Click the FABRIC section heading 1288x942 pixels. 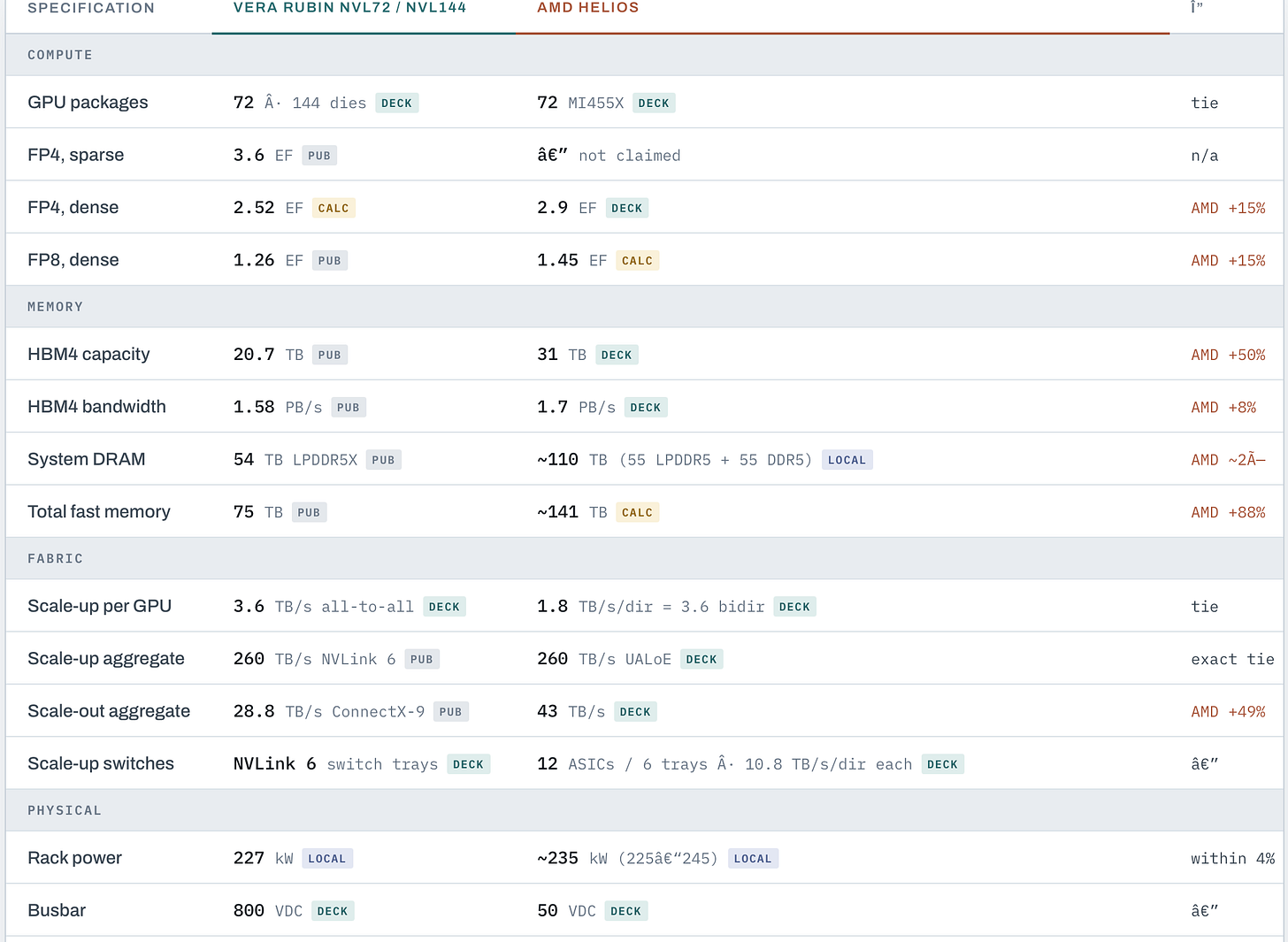[56, 559]
